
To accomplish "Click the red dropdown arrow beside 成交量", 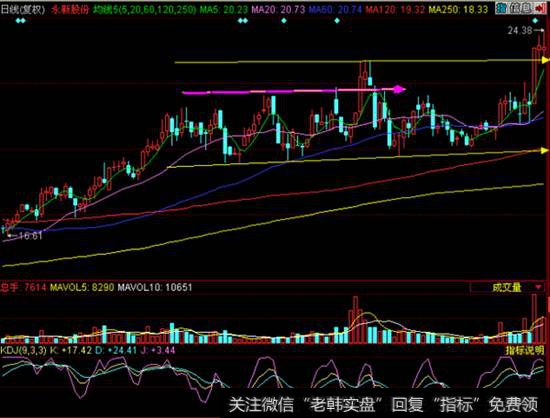I will (x=538, y=288).
